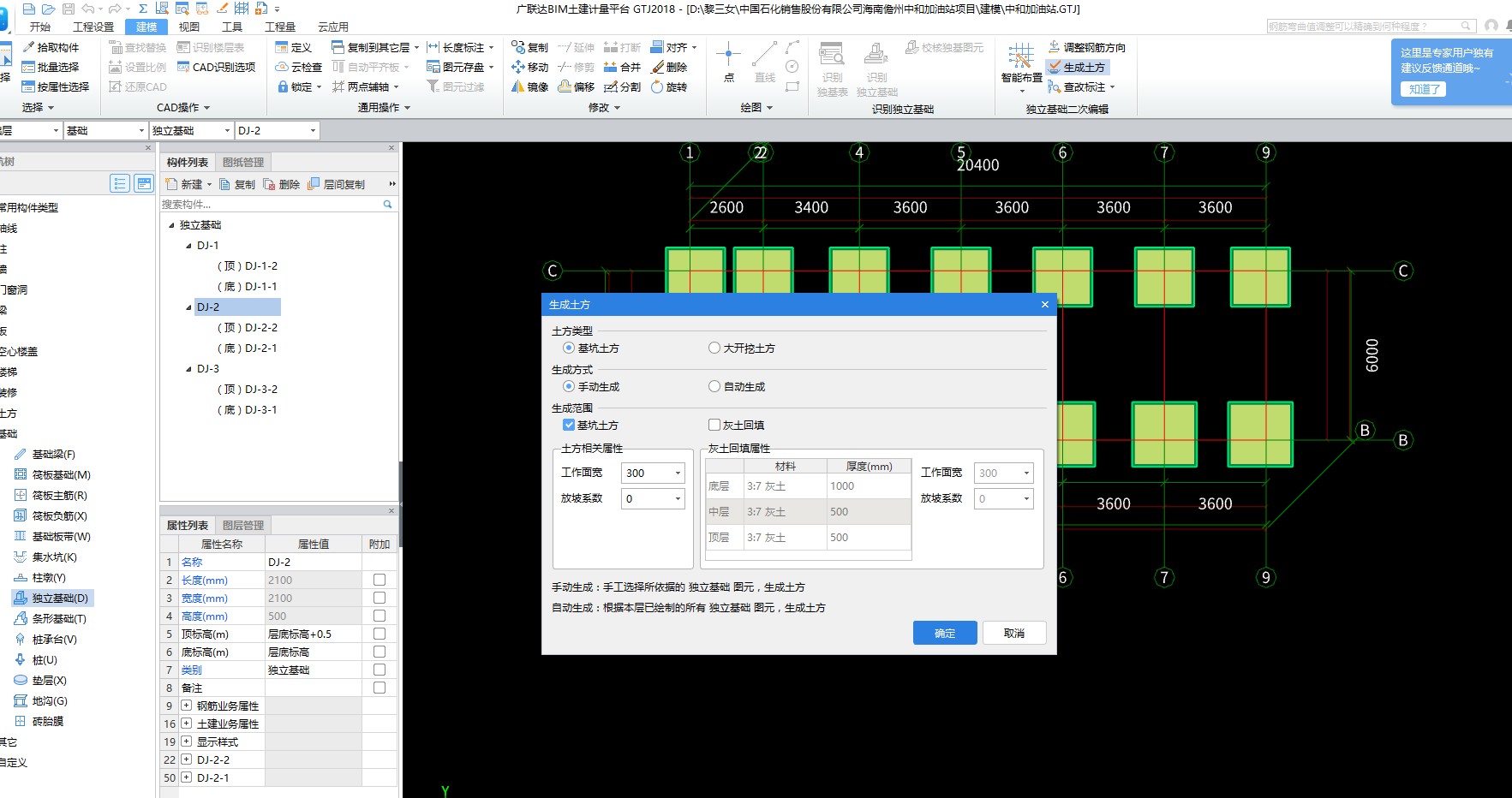Collapse the DJ-1 tree node
1512x798 pixels.
pos(189,246)
